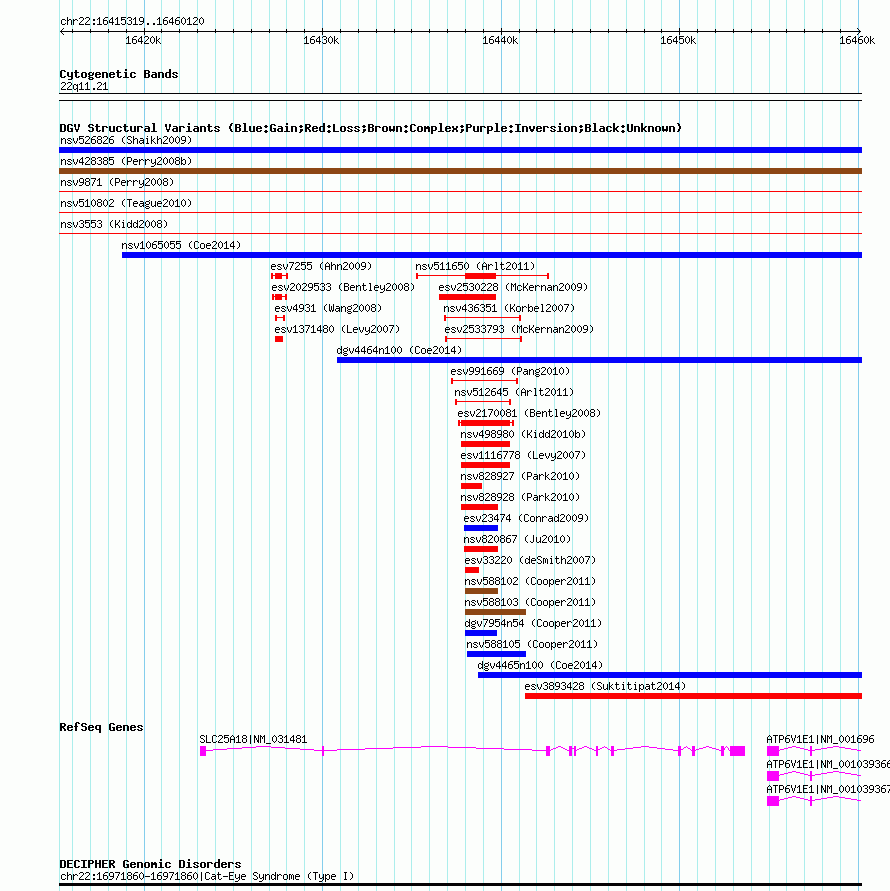Click the nsv526826 (Shaikh2009) variant label

(x=126, y=140)
